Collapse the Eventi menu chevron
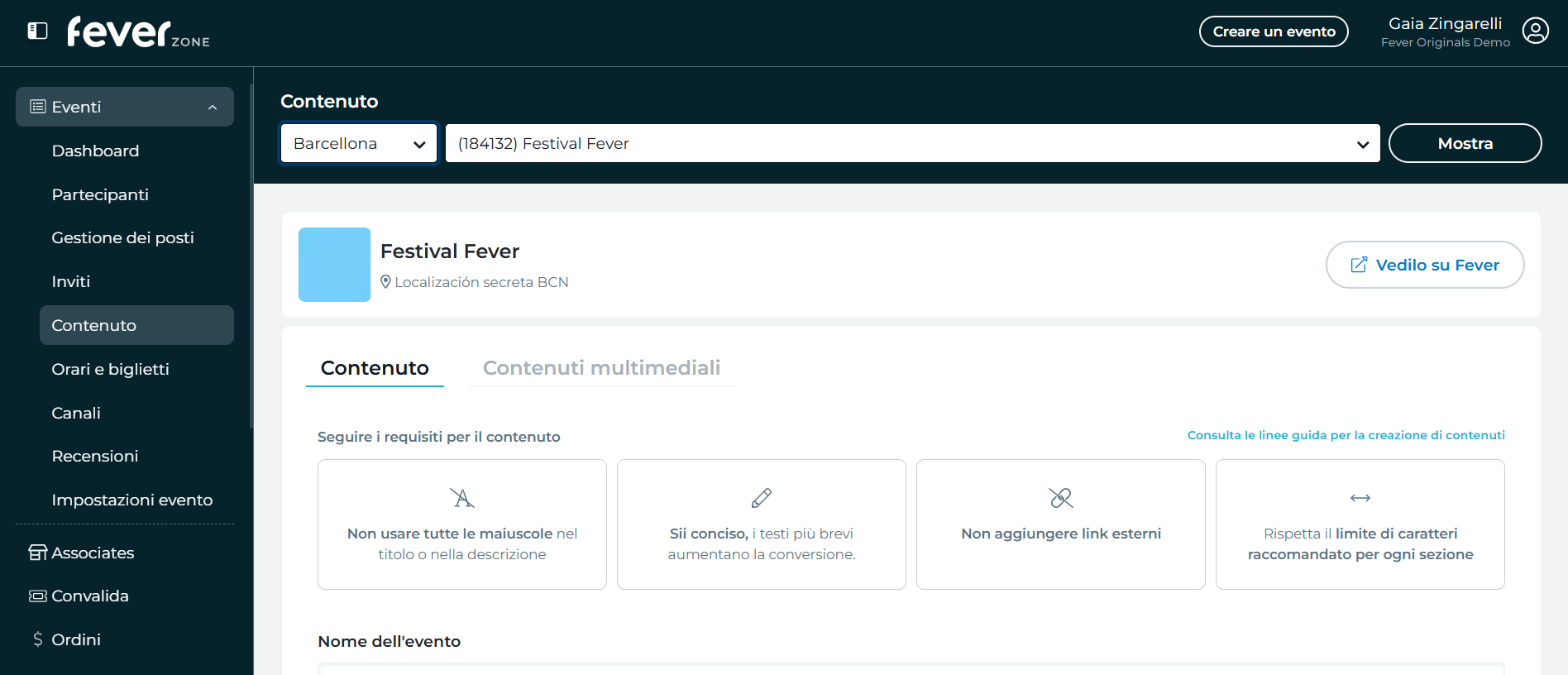 (213, 108)
